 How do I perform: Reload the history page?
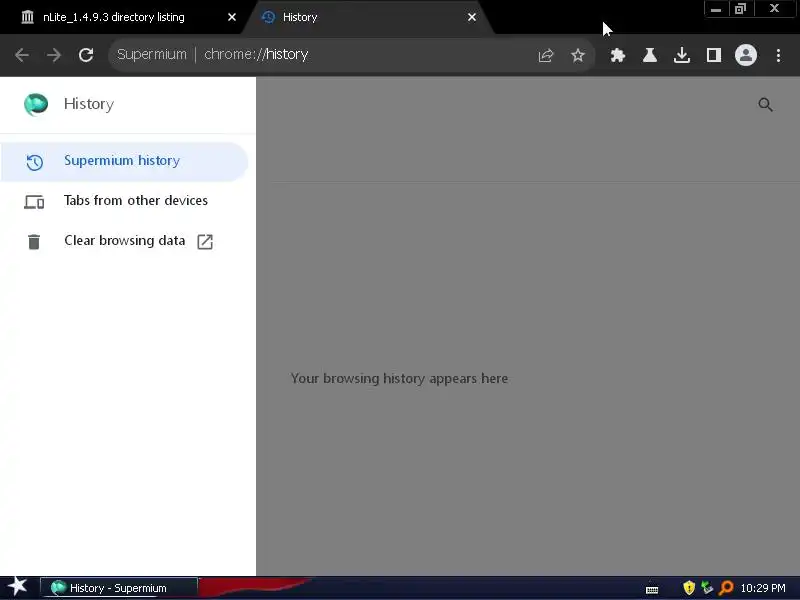pos(86,55)
